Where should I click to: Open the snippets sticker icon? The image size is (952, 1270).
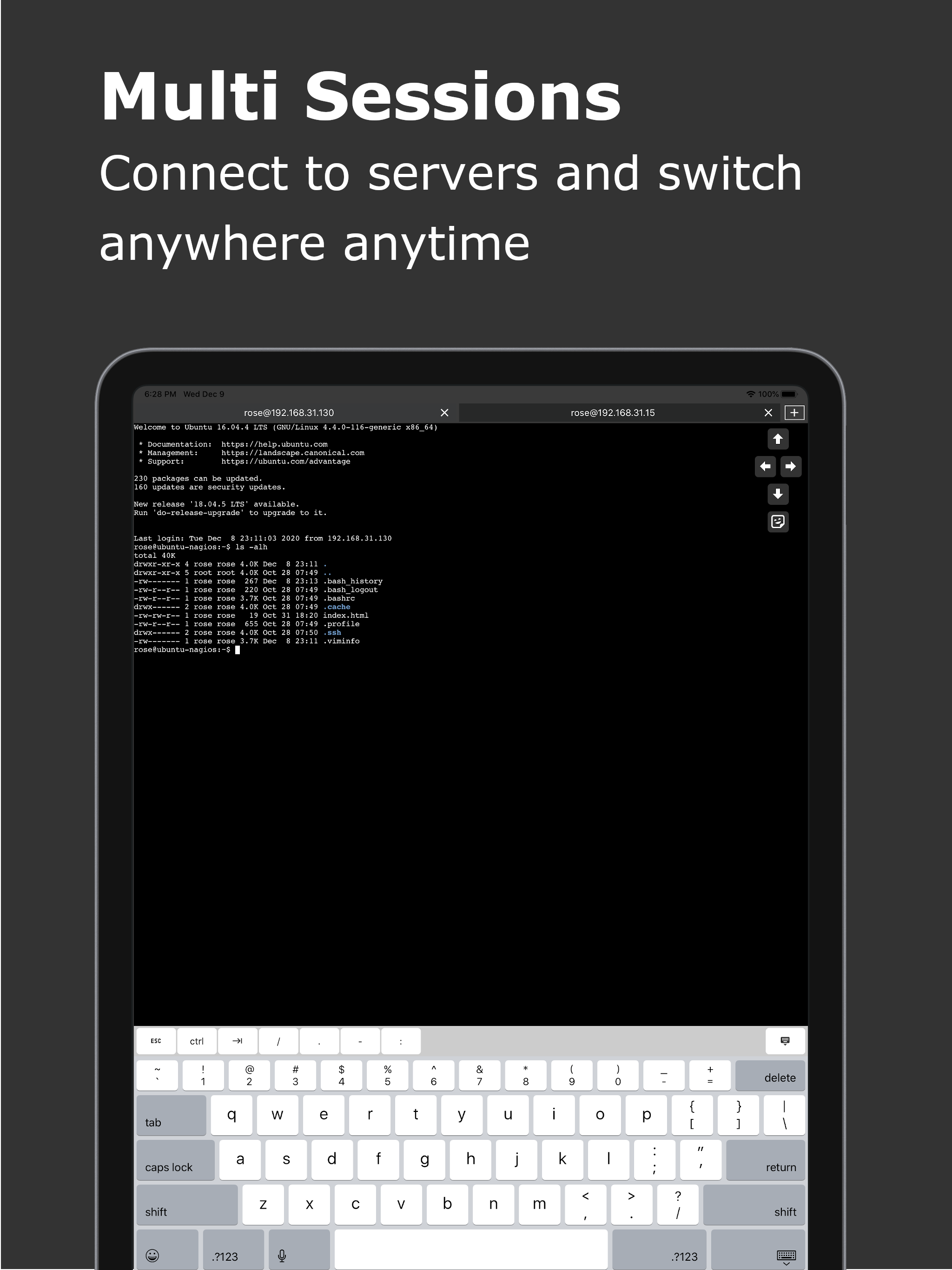click(x=777, y=521)
